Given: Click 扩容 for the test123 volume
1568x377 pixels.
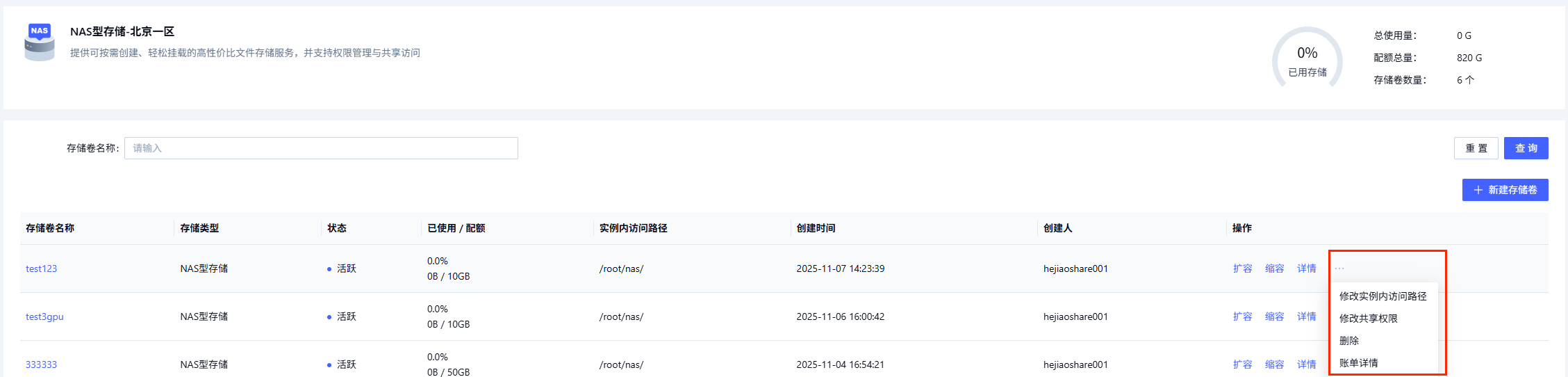Looking at the screenshot, I should pos(1242,268).
